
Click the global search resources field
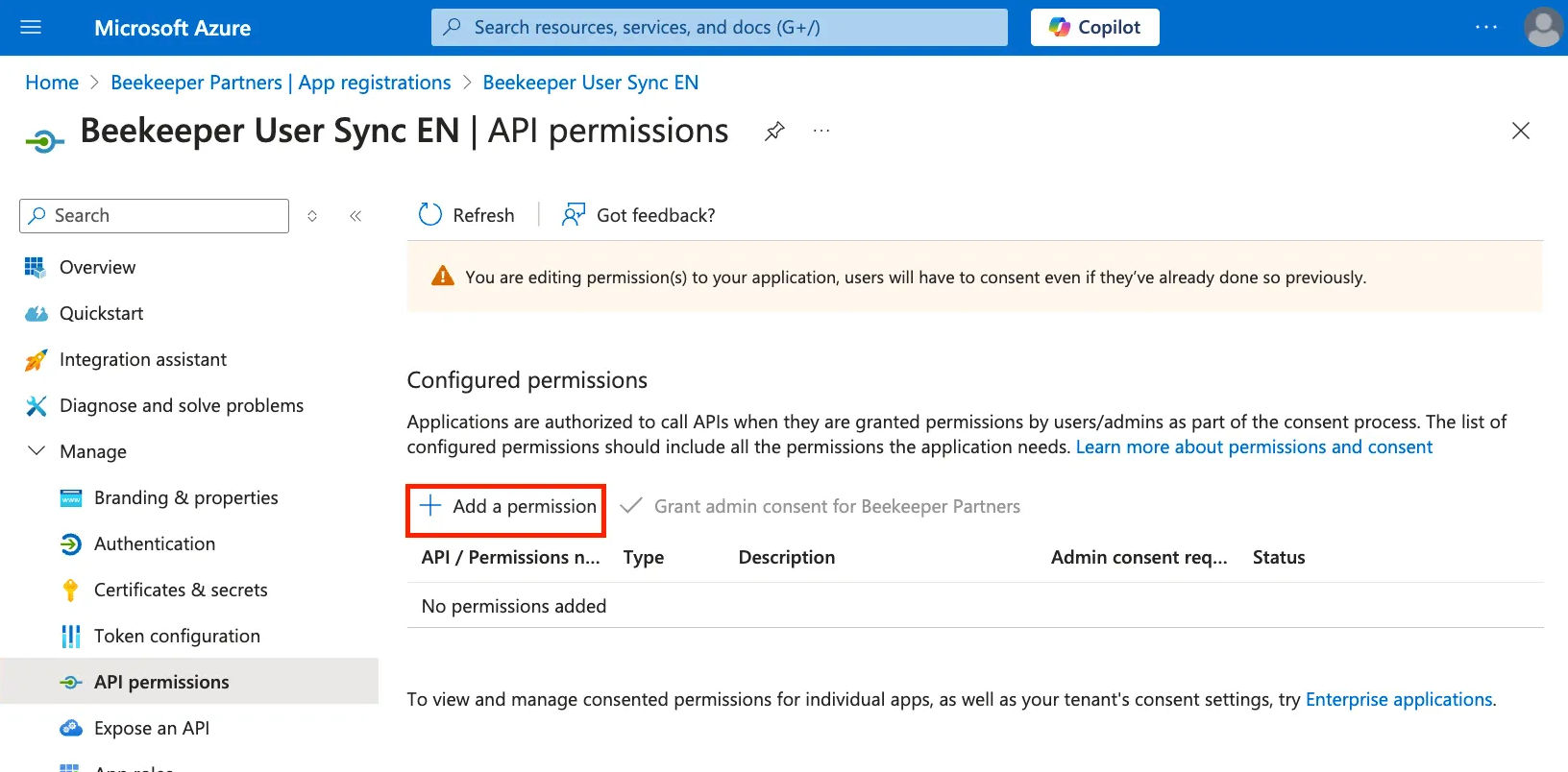point(719,27)
